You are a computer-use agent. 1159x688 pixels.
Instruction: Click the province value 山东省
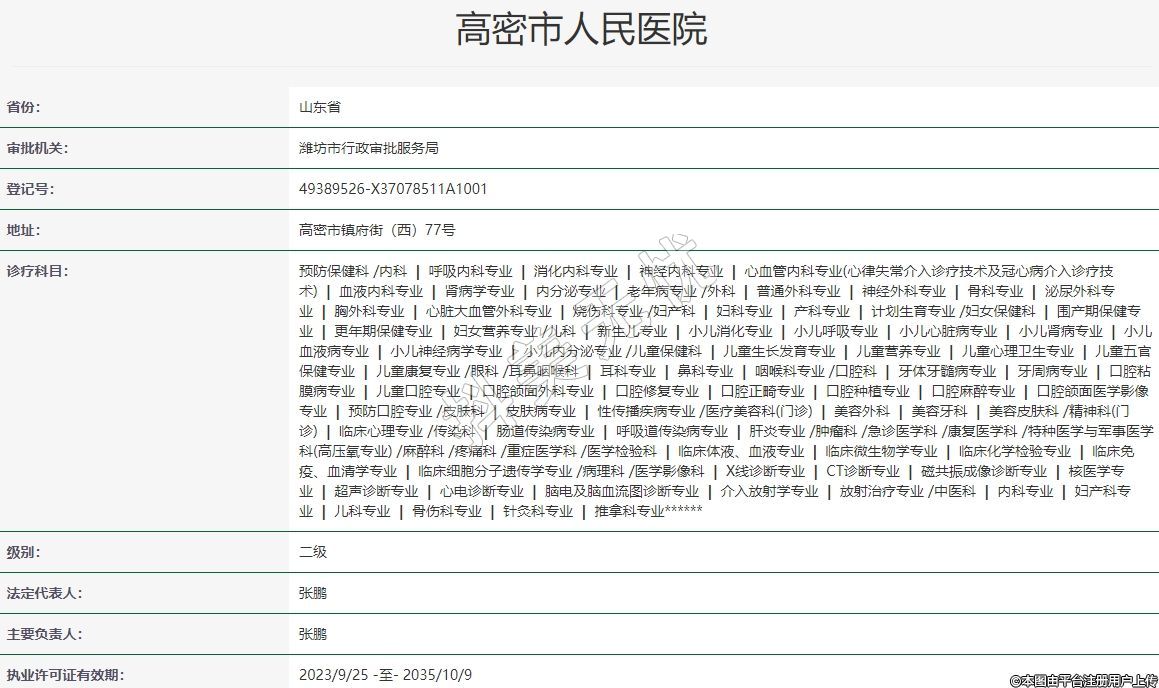coord(320,107)
